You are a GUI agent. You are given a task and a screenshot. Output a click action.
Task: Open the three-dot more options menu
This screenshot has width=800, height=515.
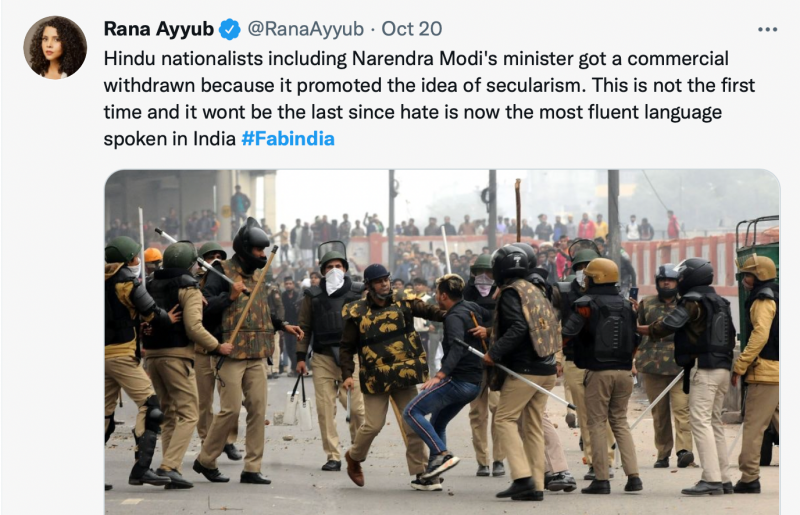click(x=767, y=30)
